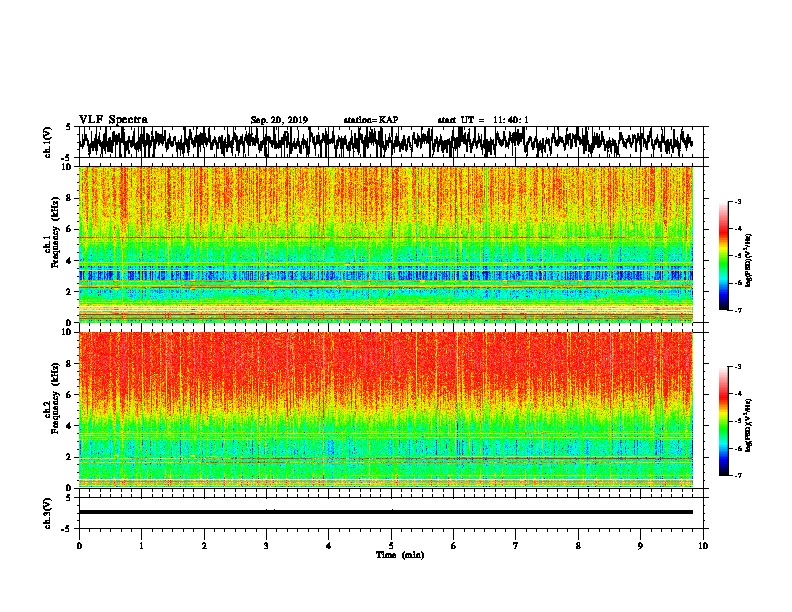792x612 pixels.
Task: Click inside the ch.1 spectrogram panel
Action: click(x=386, y=244)
